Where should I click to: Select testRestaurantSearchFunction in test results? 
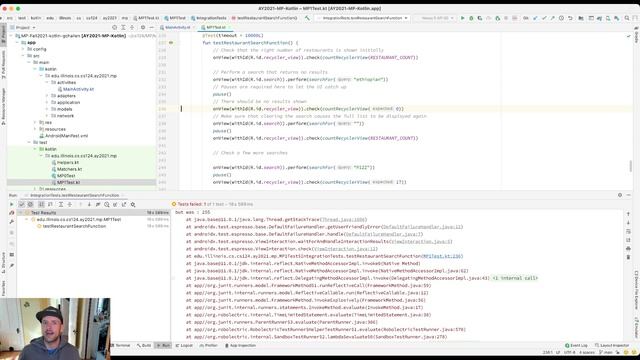click(x=74, y=226)
